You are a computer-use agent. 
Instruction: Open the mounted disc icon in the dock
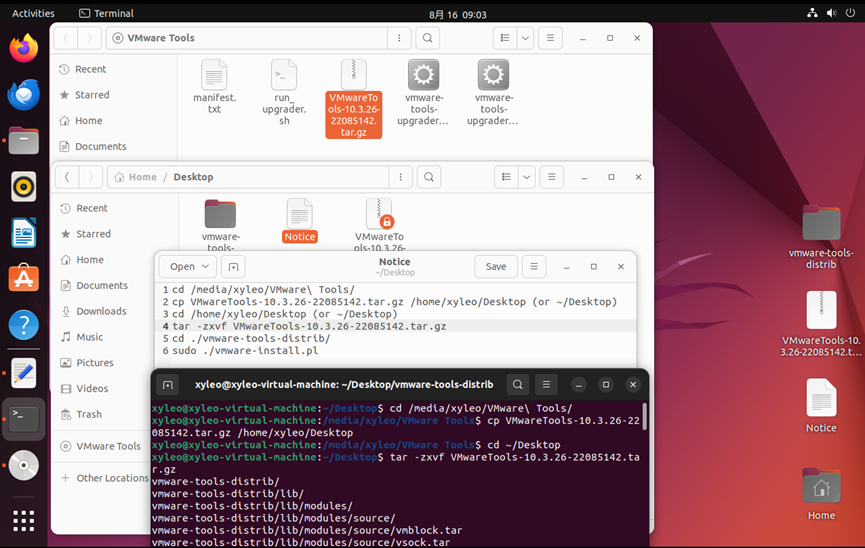click(24, 465)
